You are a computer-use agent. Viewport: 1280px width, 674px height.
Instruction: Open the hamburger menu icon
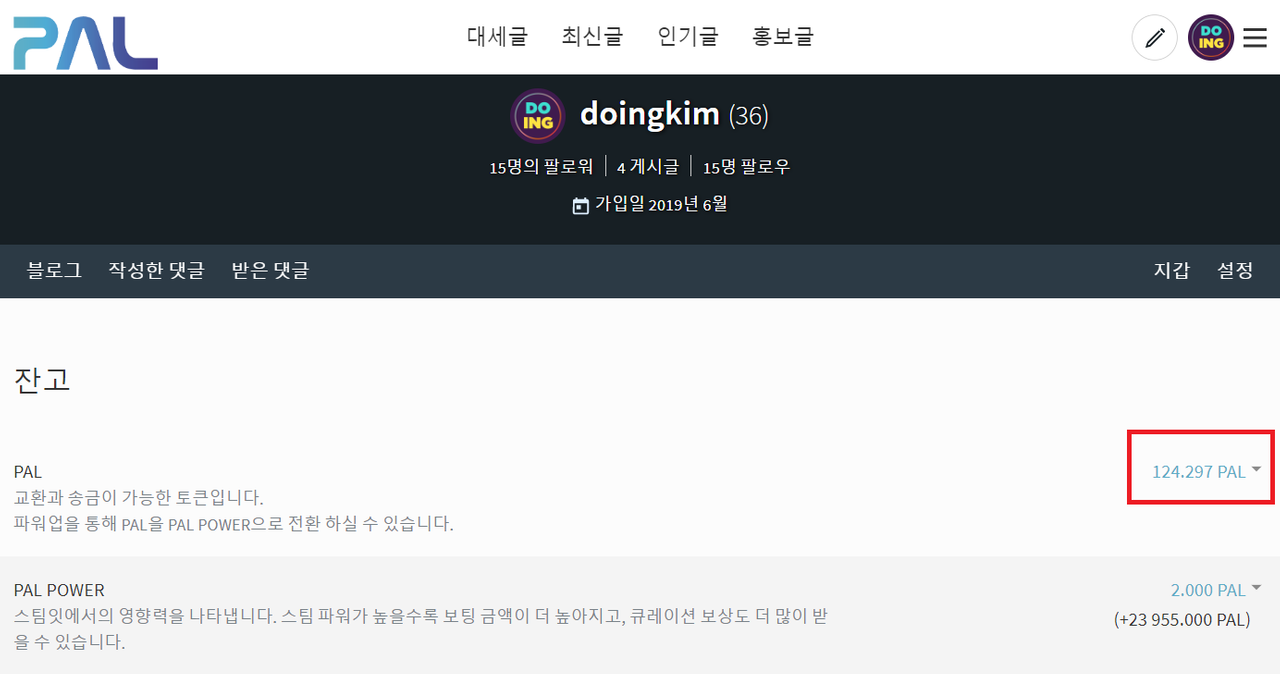[x=1254, y=38]
